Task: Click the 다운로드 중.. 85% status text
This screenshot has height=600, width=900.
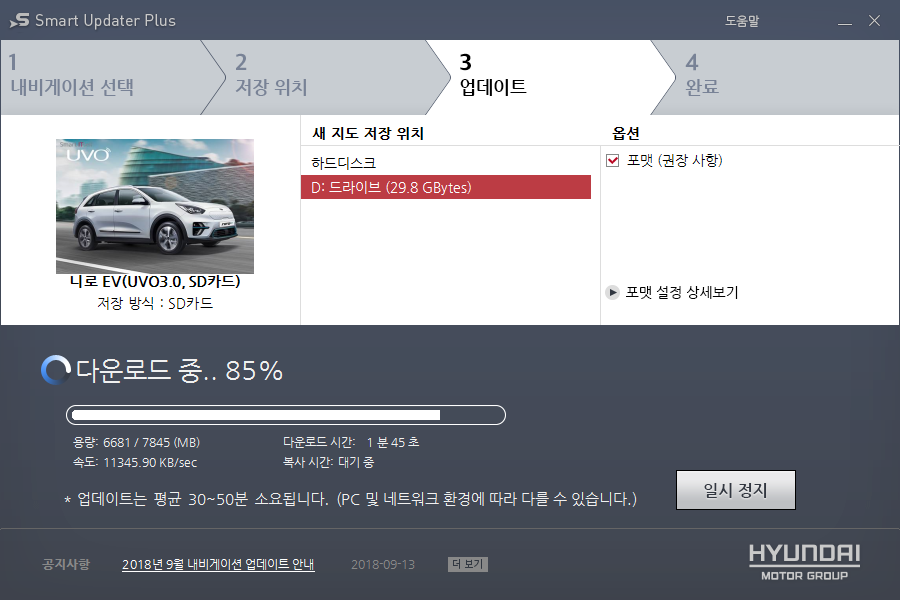Action: [x=179, y=371]
